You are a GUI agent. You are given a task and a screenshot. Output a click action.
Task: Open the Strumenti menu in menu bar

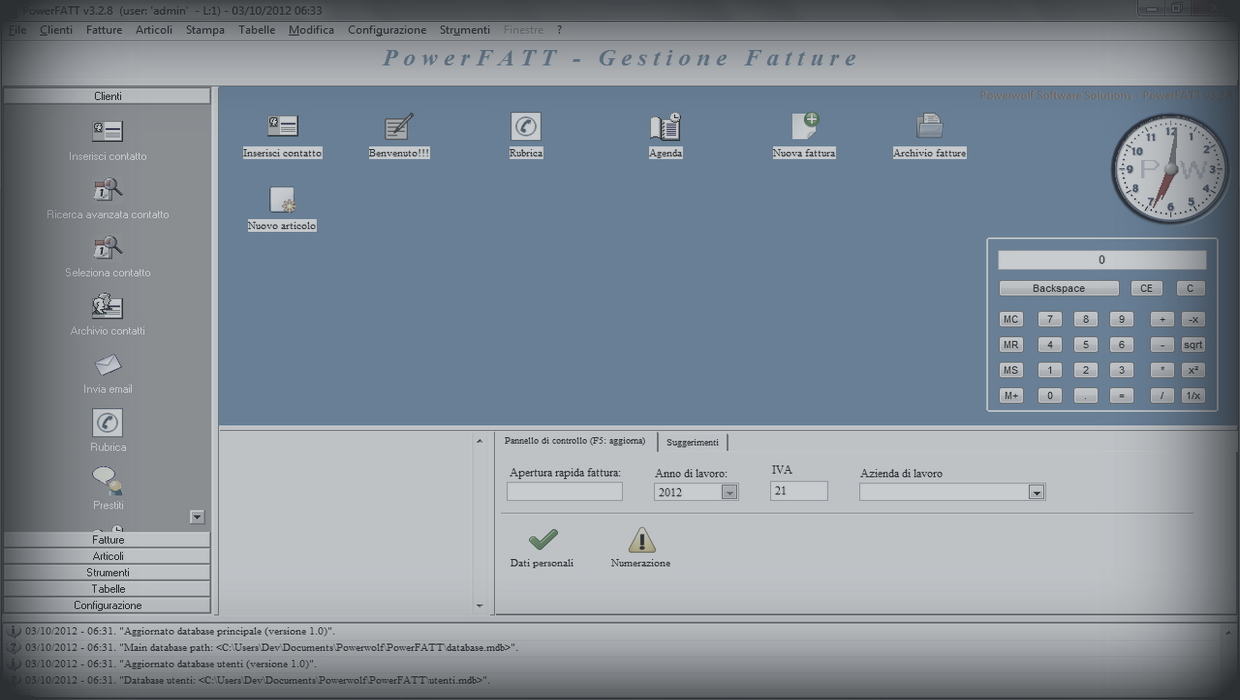point(465,30)
